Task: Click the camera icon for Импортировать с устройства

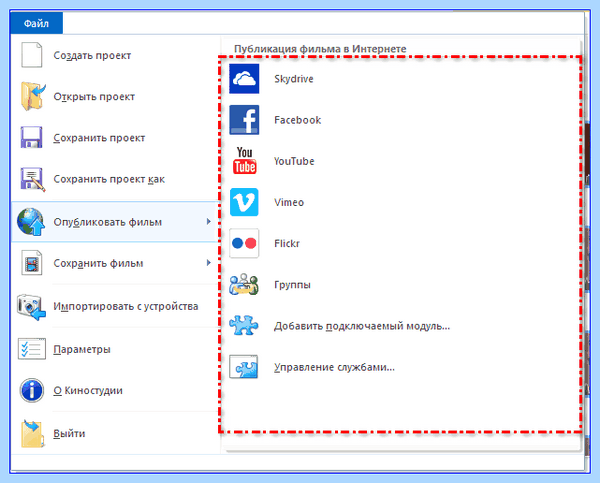Action: click(31, 307)
